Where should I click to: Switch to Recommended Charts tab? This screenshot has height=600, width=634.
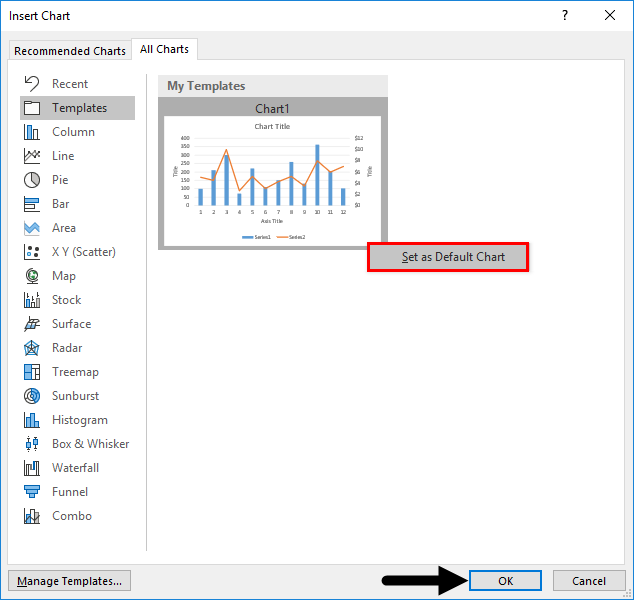coord(70,51)
